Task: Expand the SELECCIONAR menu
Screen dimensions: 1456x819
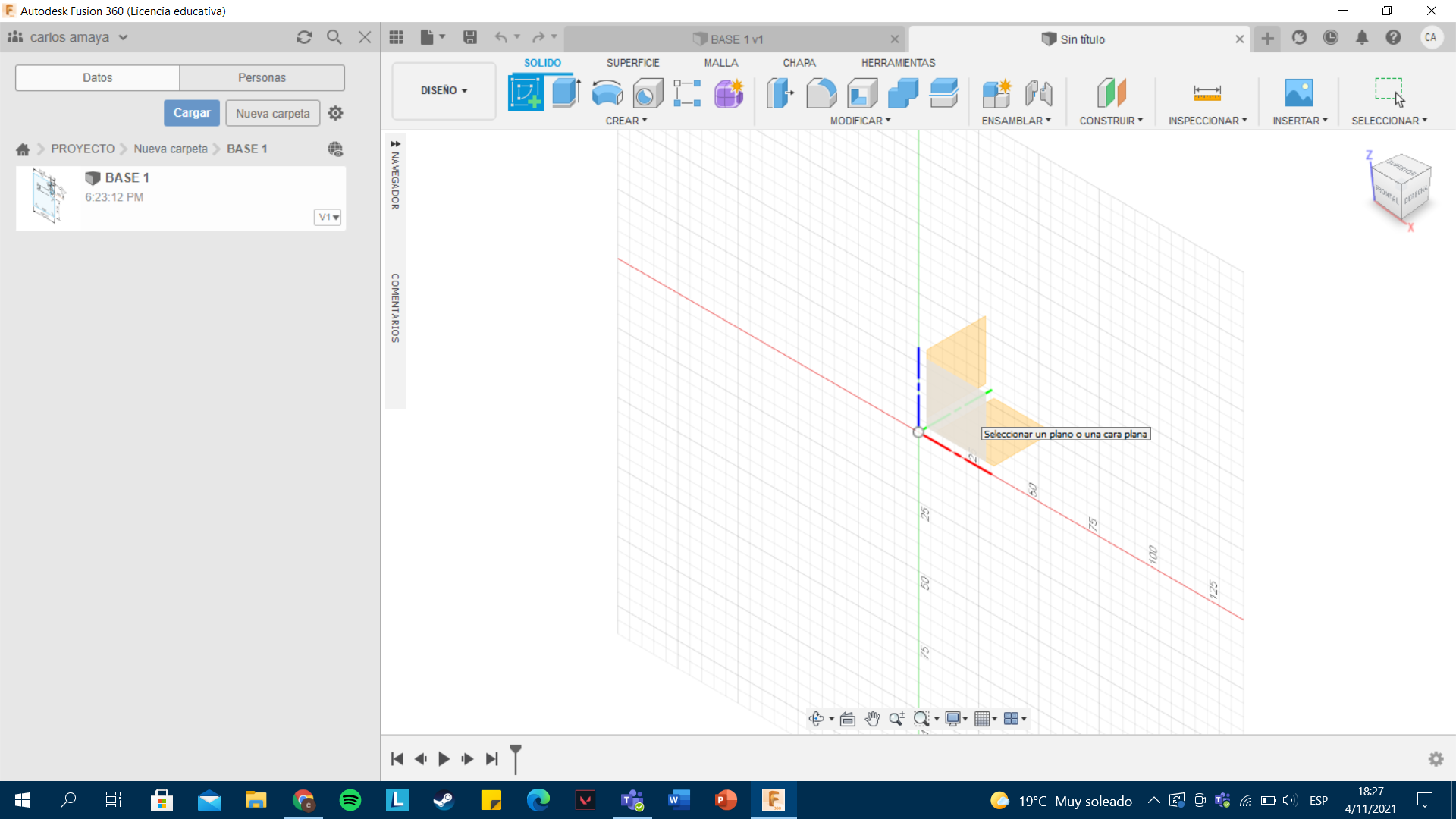Action: [1389, 121]
